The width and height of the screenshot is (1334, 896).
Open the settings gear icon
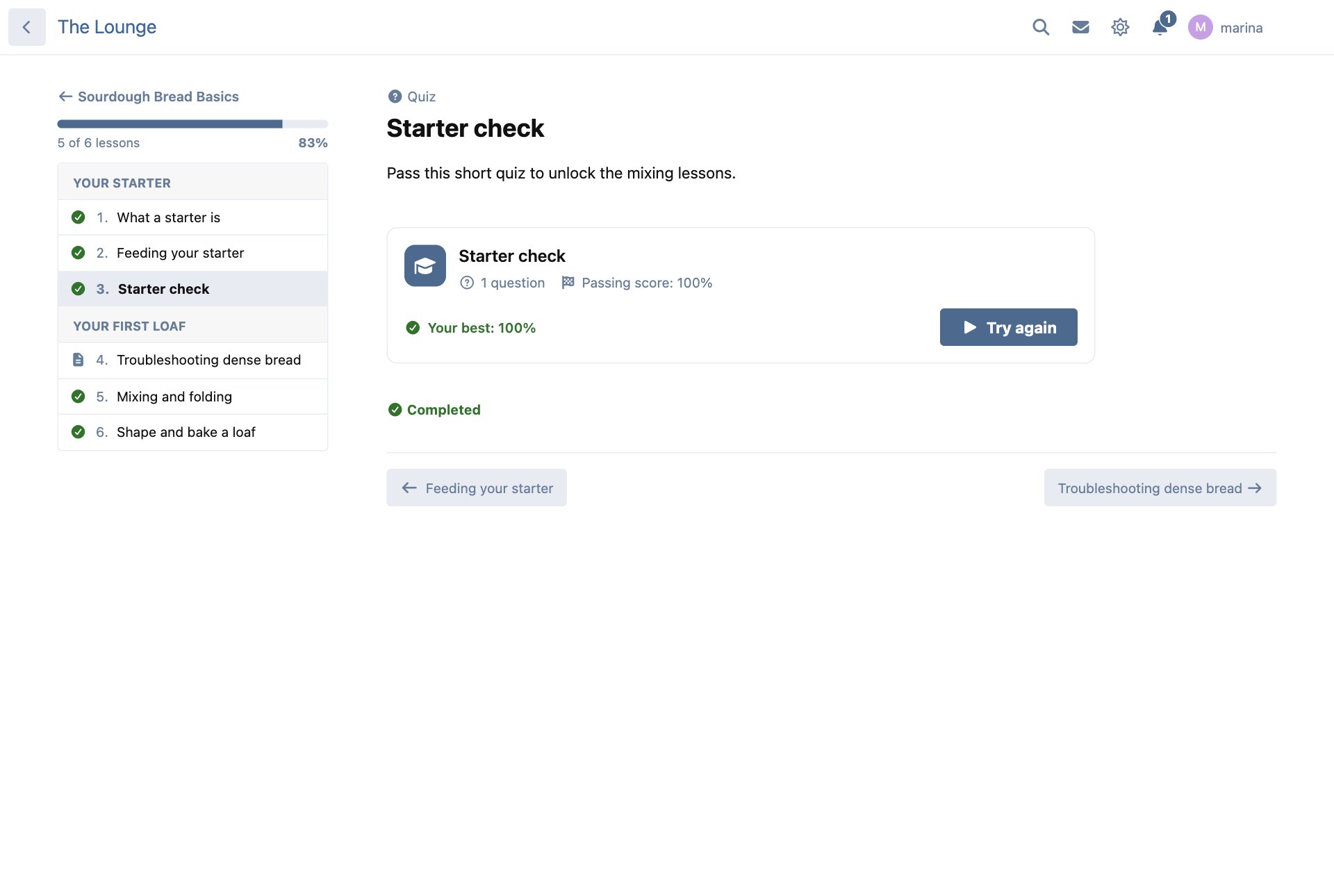coord(1120,27)
